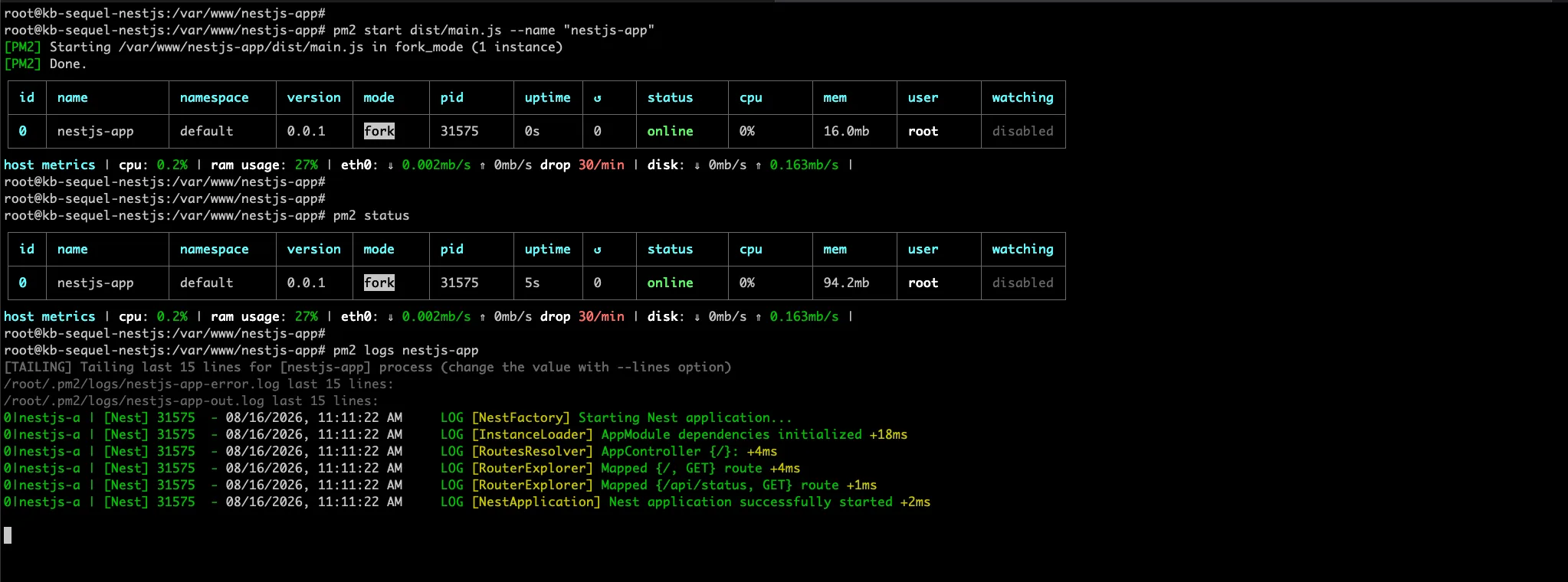Image resolution: width=1568 pixels, height=582 pixels.
Task: Click the '[InstanceLoader]' log context tag
Action: pyautogui.click(x=533, y=434)
